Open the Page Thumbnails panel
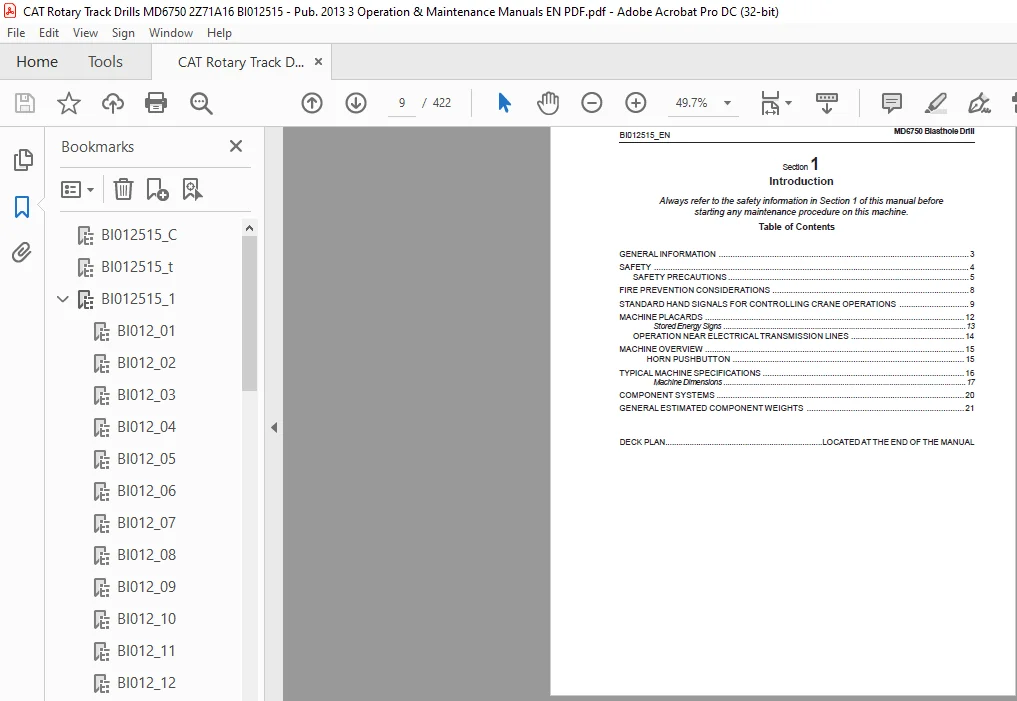The height and width of the screenshot is (701, 1017). click(x=23, y=160)
